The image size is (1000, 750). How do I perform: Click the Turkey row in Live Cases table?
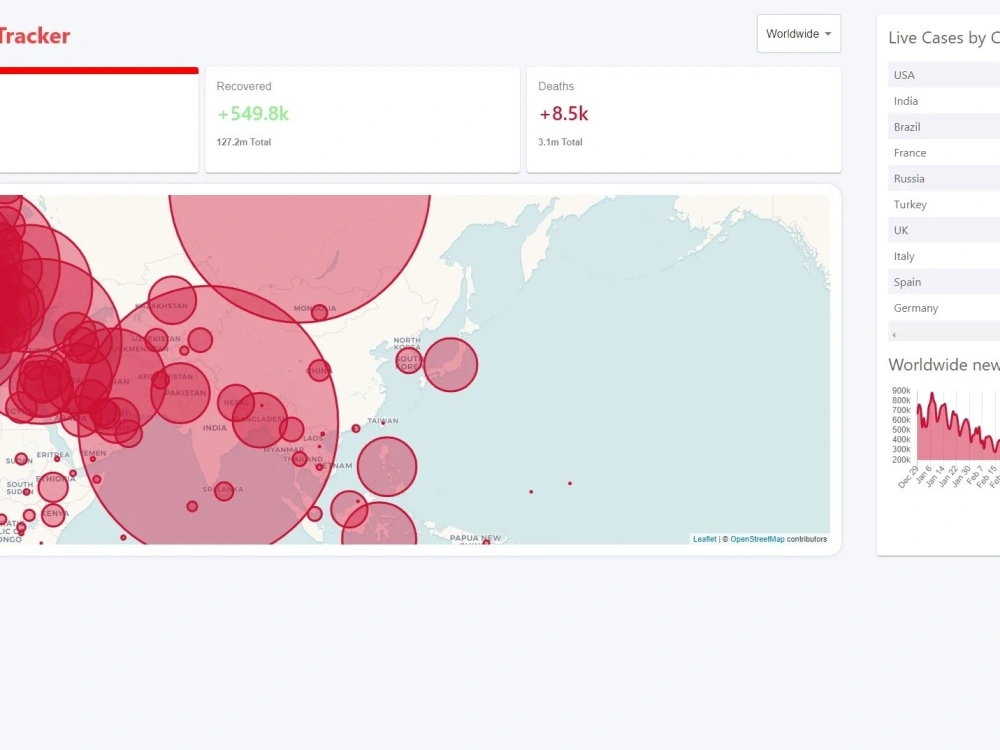(944, 205)
